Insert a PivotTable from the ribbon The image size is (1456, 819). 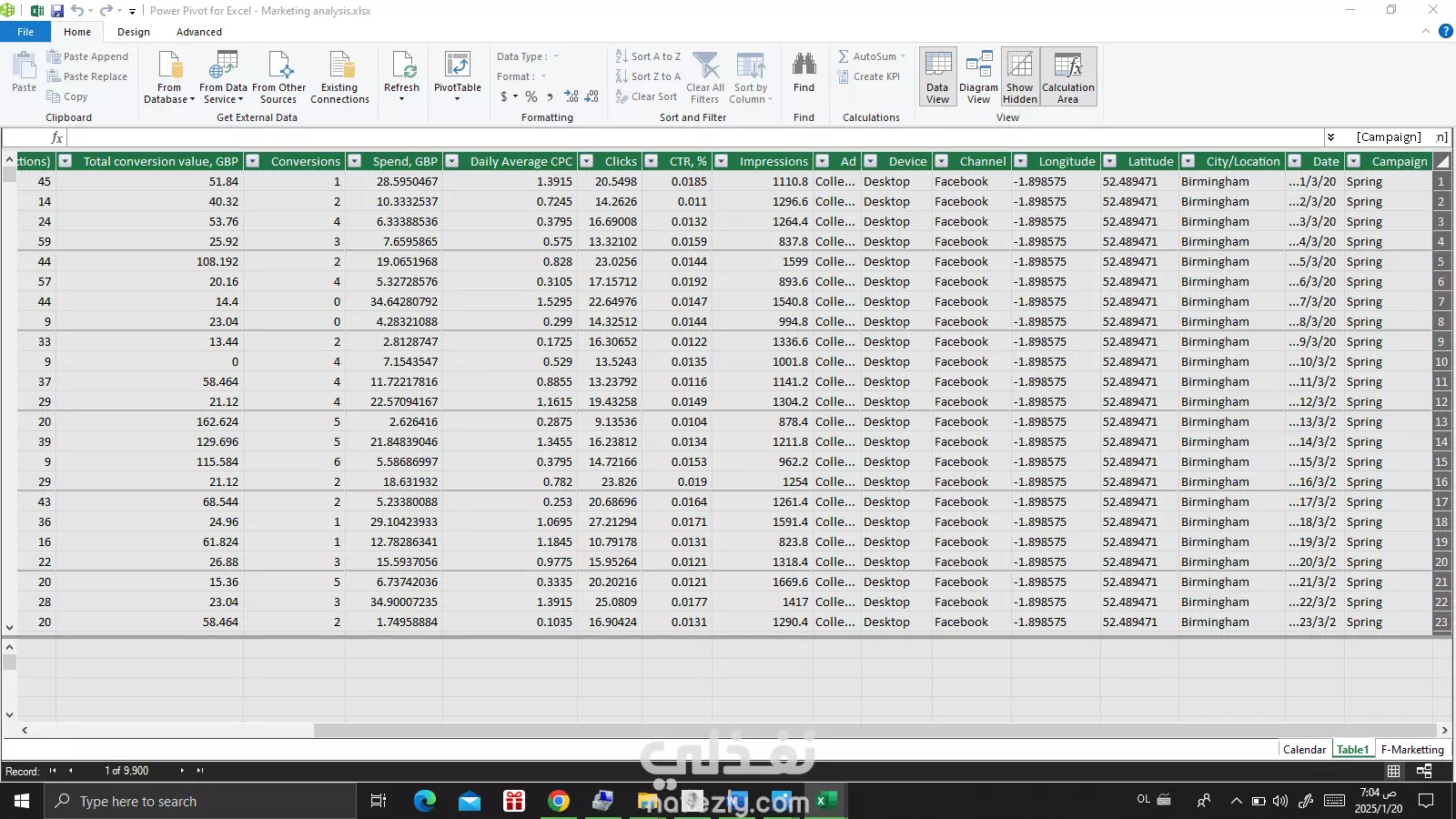pyautogui.click(x=458, y=76)
